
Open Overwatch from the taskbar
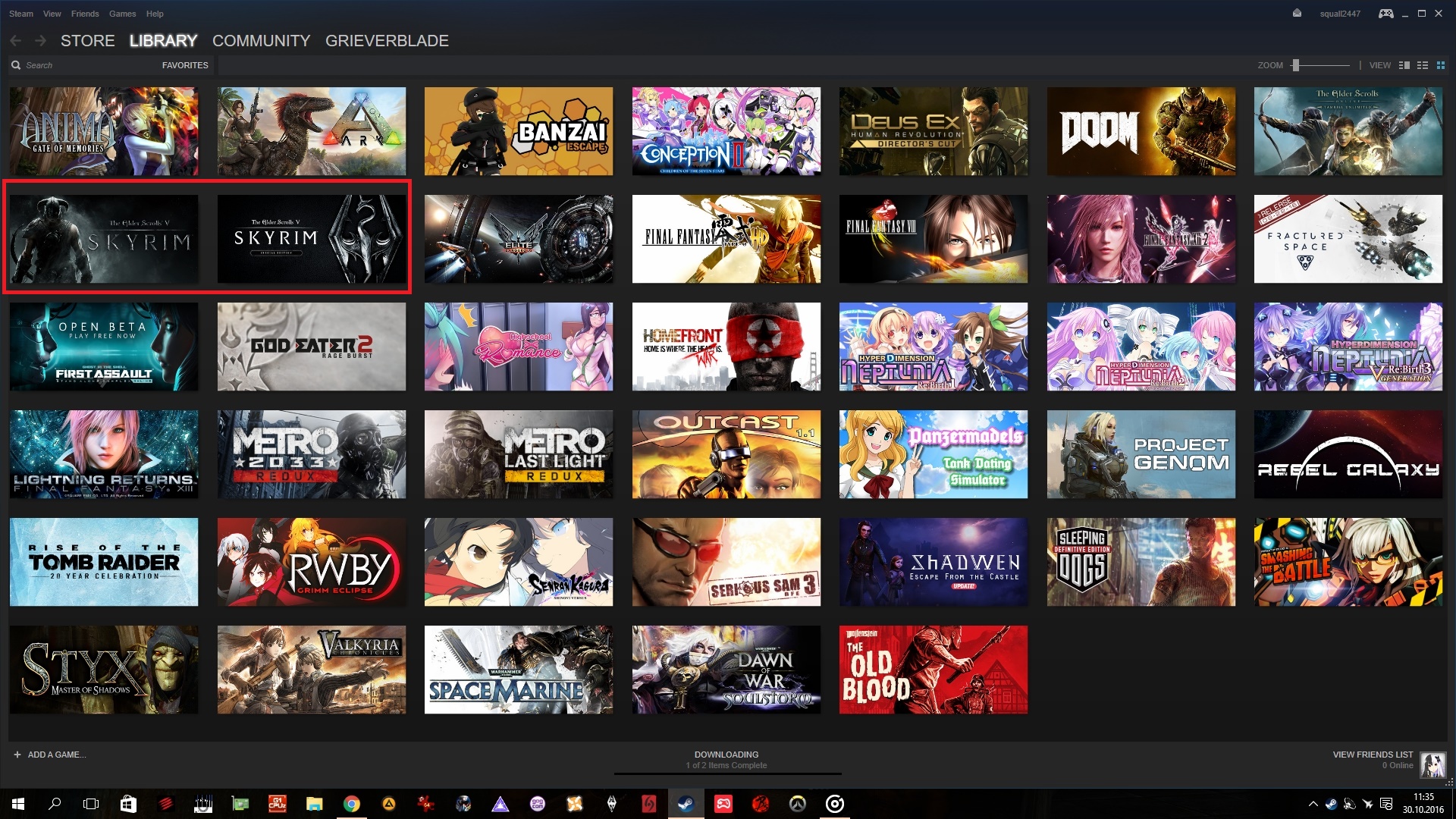click(x=797, y=804)
